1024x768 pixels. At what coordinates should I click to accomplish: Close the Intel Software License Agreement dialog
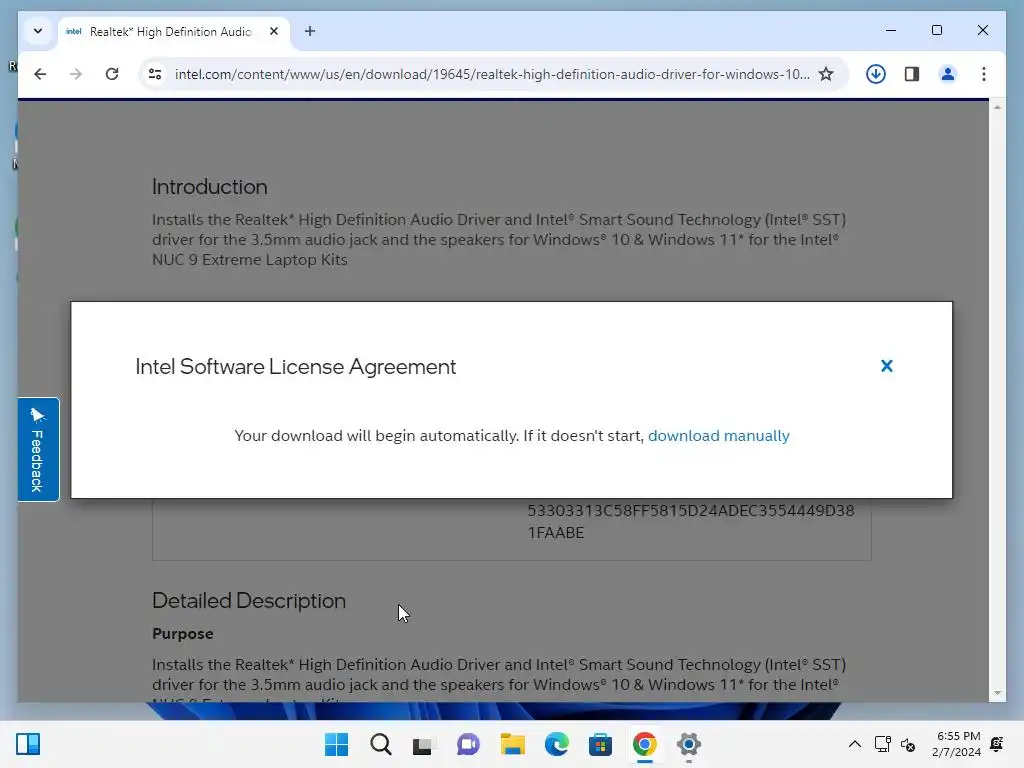886,366
